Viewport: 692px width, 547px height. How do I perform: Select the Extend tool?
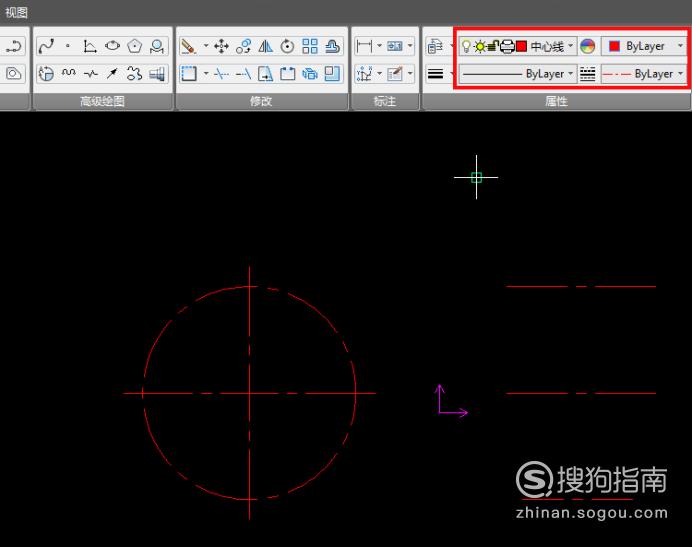[243, 73]
